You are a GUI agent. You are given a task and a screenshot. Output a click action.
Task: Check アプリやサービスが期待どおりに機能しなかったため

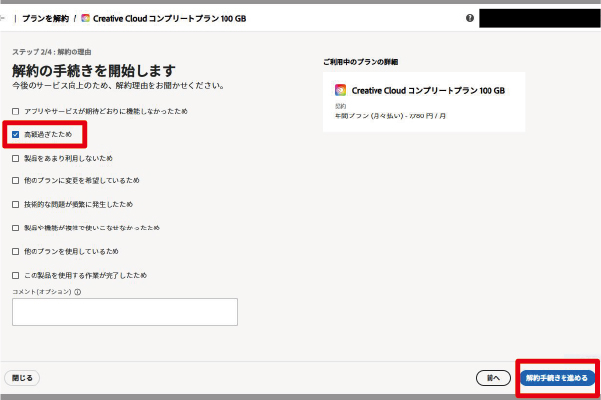point(15,111)
